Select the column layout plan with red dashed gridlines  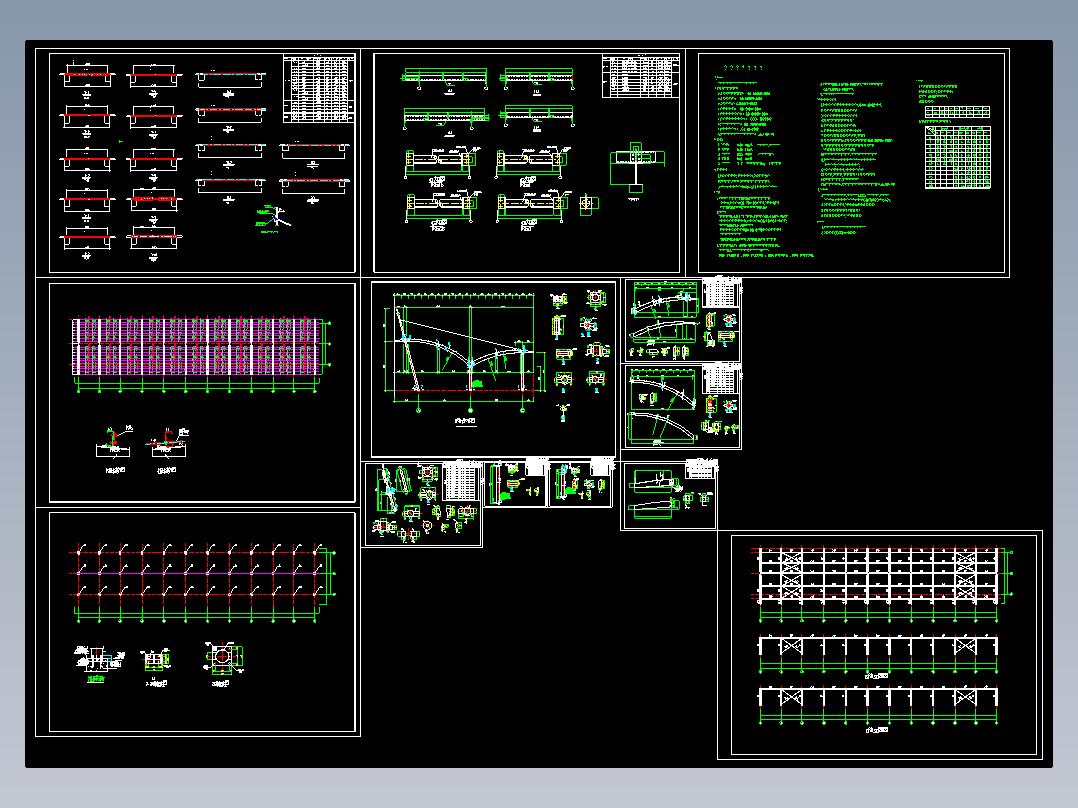pyautogui.click(x=204, y=582)
